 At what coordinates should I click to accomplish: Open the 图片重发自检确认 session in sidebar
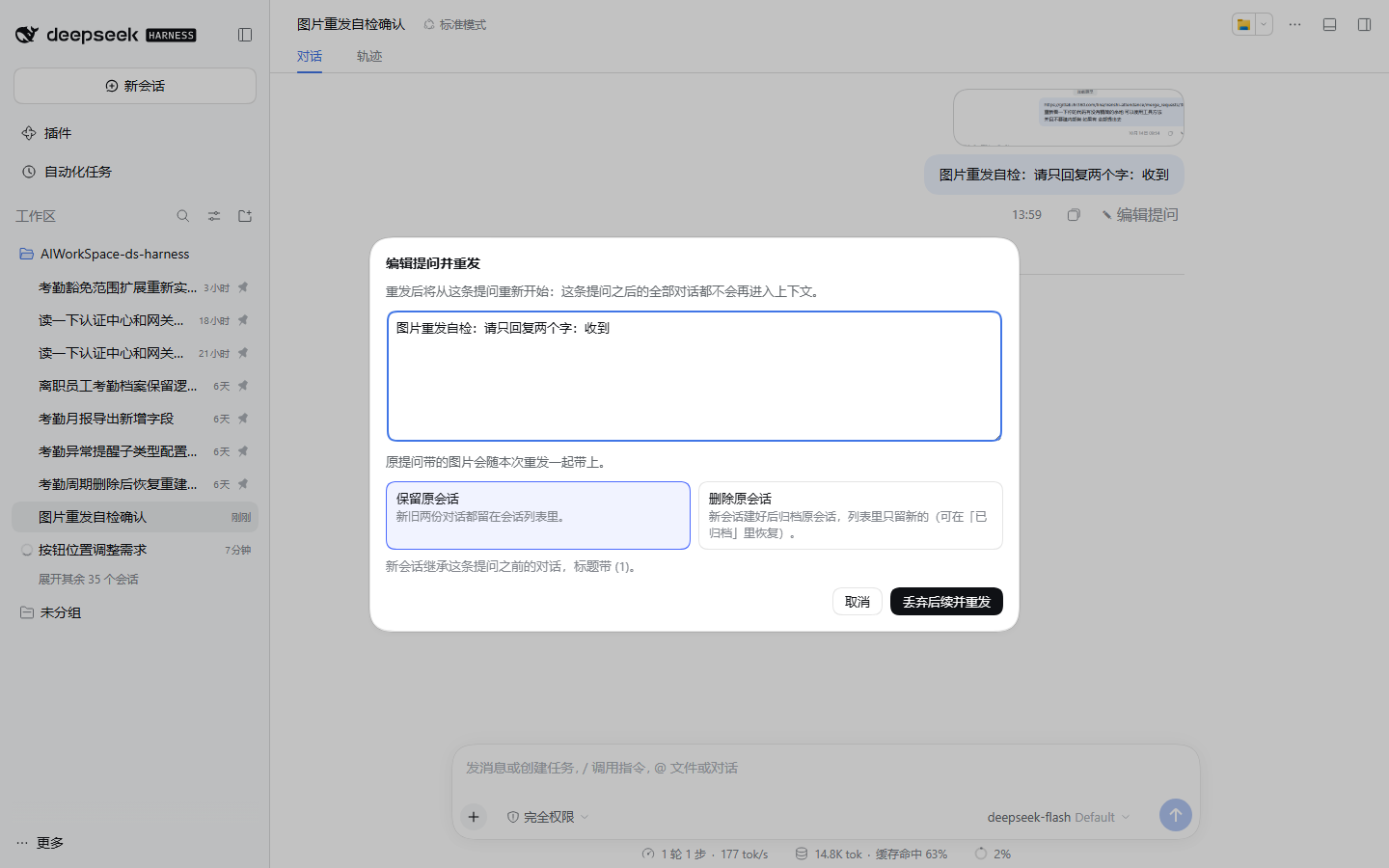coord(135,517)
